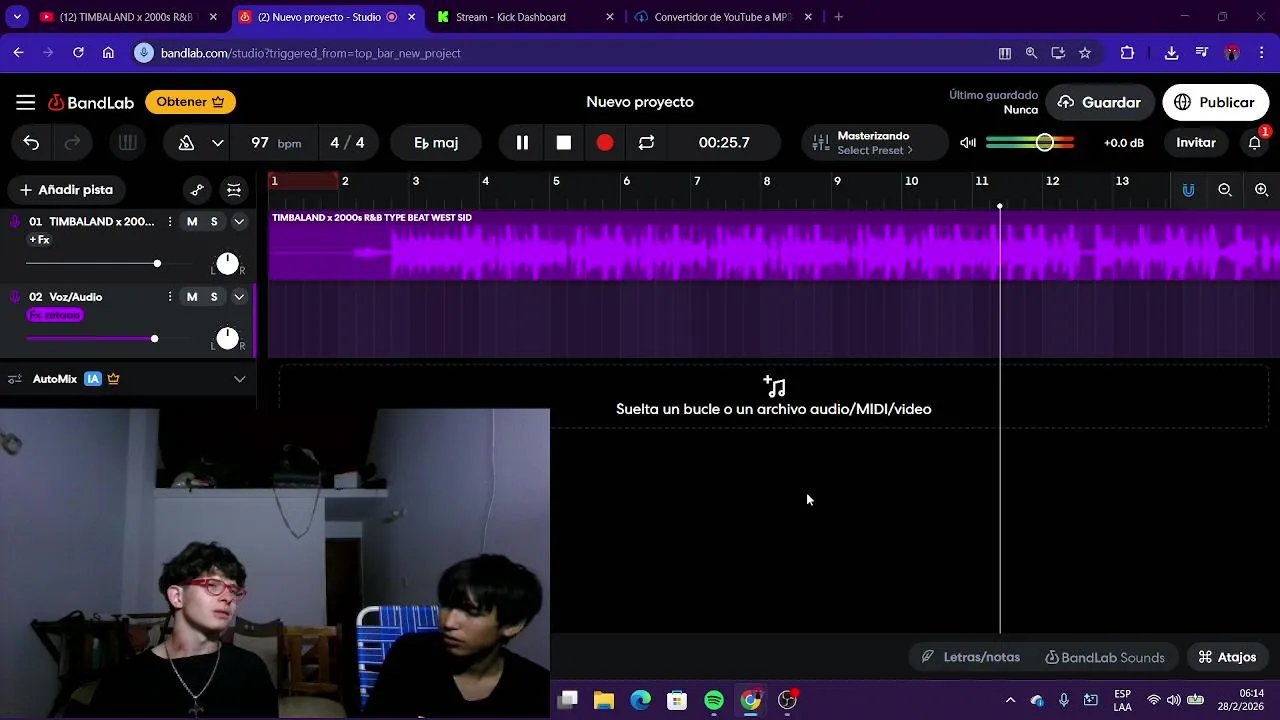Adjust the Voz/Audio track pan knob
1280x720 pixels.
[227, 338]
